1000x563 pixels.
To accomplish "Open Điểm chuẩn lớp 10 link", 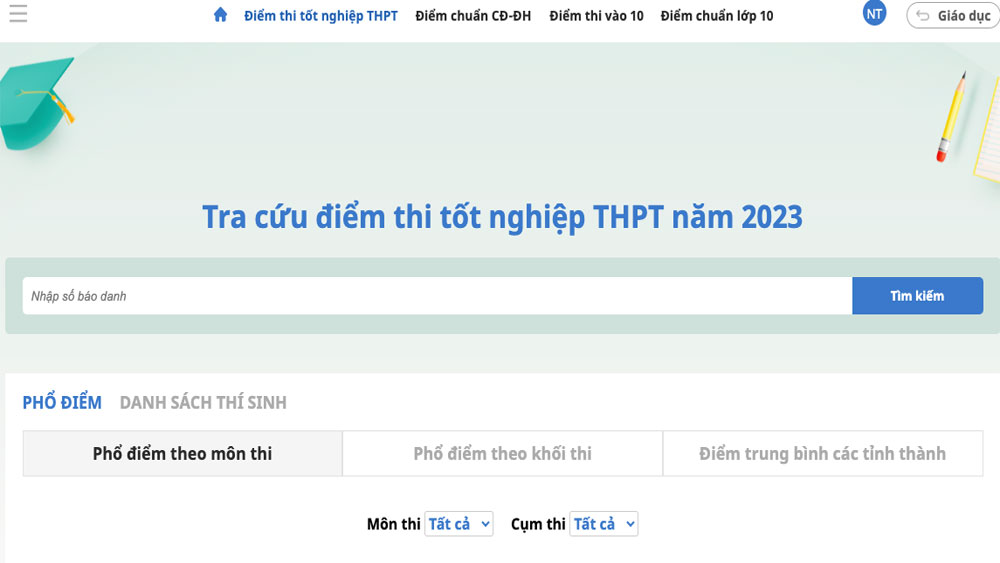I will coord(716,16).
